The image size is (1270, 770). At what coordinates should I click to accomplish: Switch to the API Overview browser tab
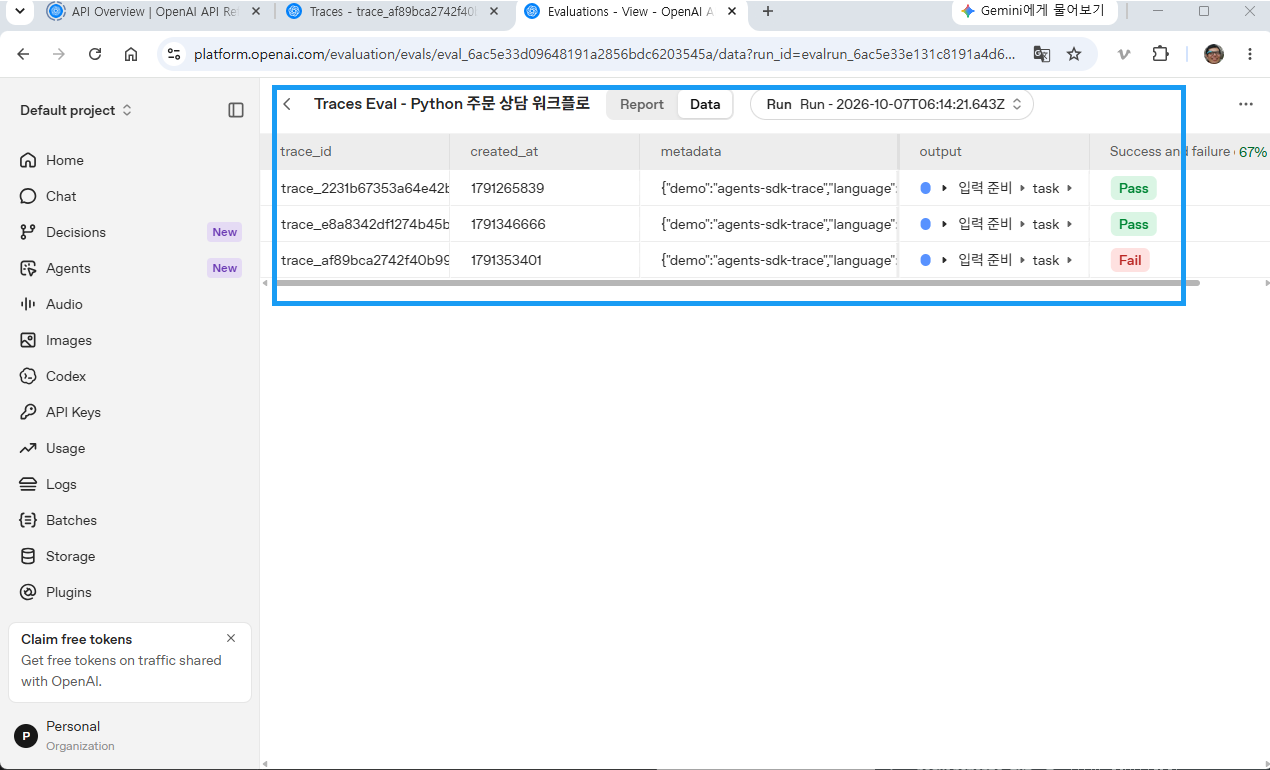[x=156, y=12]
